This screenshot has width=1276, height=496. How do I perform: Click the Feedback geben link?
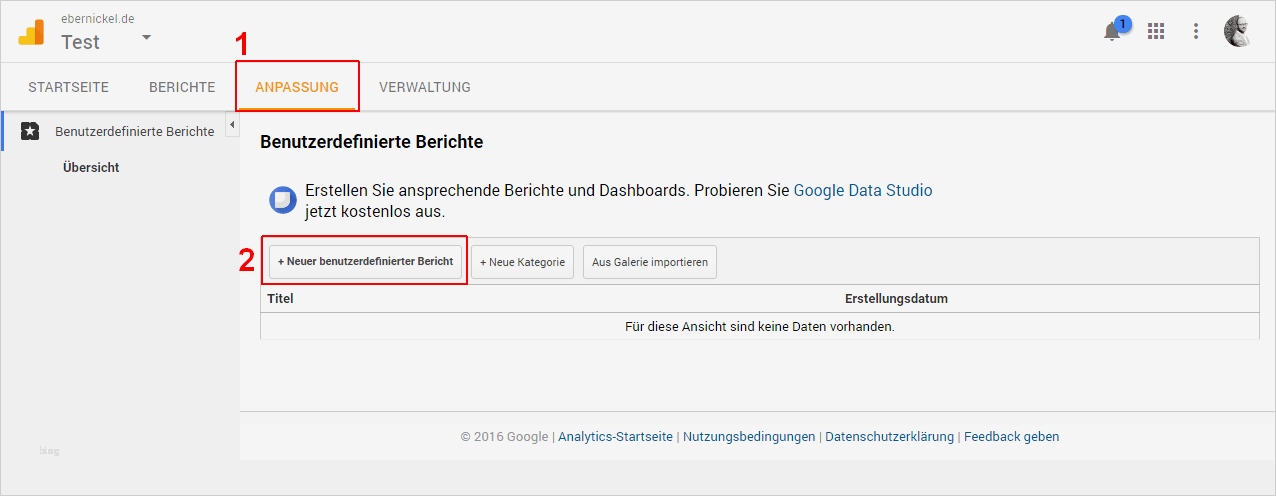(1012, 437)
